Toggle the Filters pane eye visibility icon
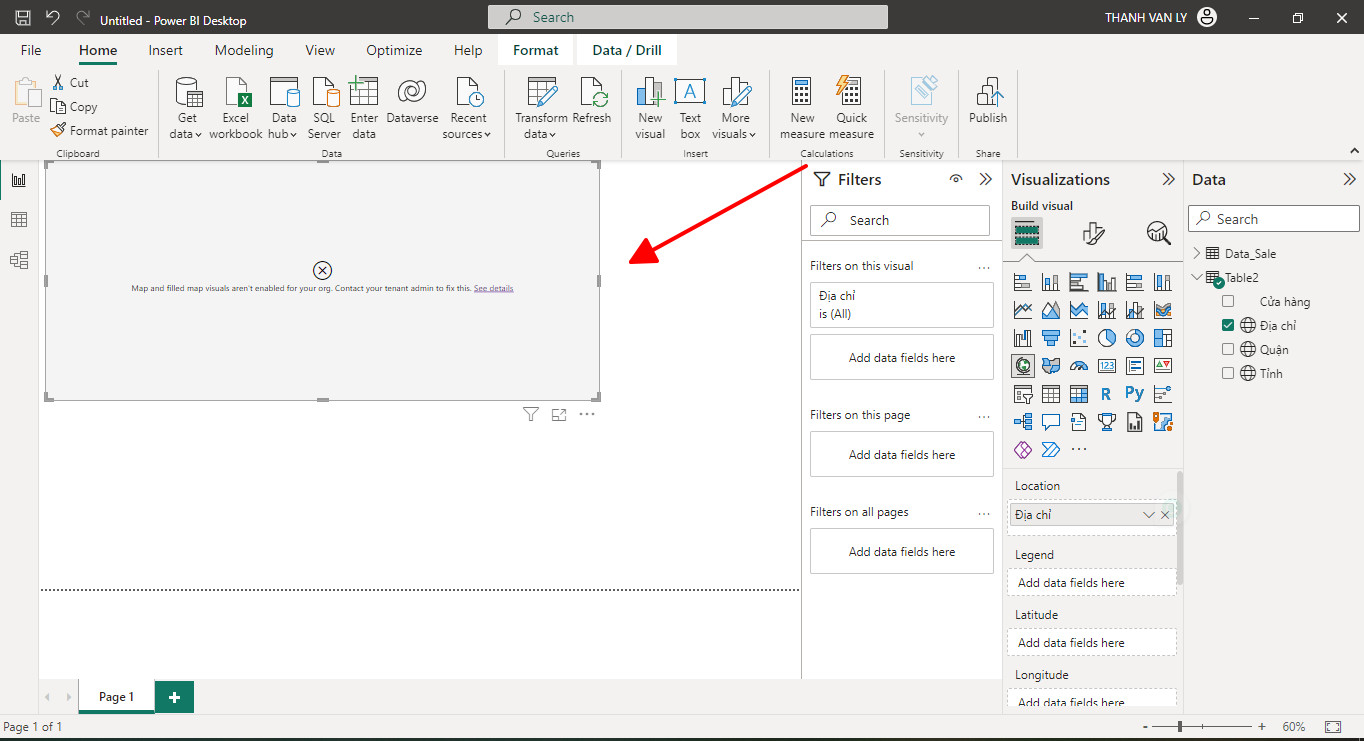 click(956, 179)
